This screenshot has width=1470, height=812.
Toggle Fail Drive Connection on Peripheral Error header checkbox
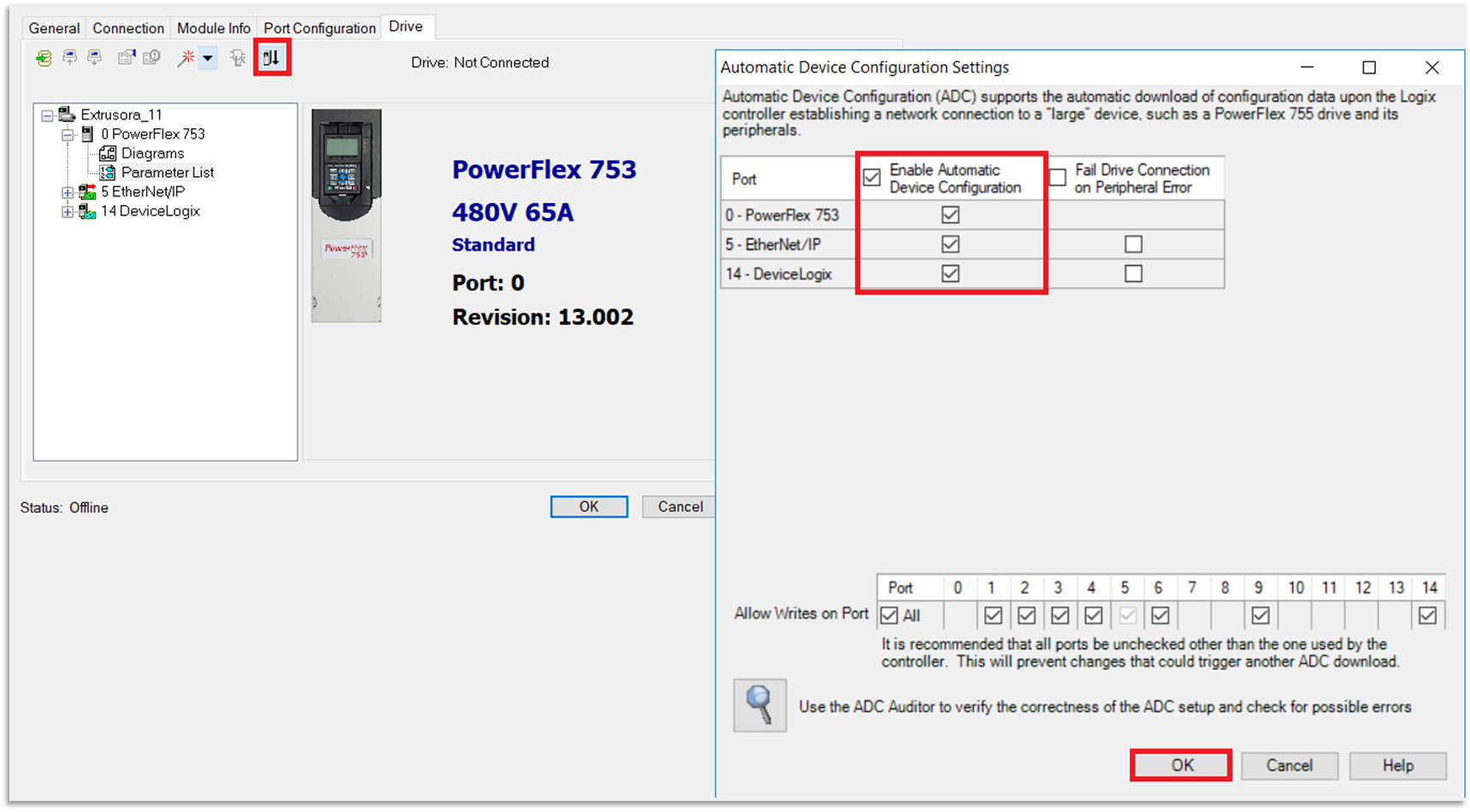coord(1058,178)
